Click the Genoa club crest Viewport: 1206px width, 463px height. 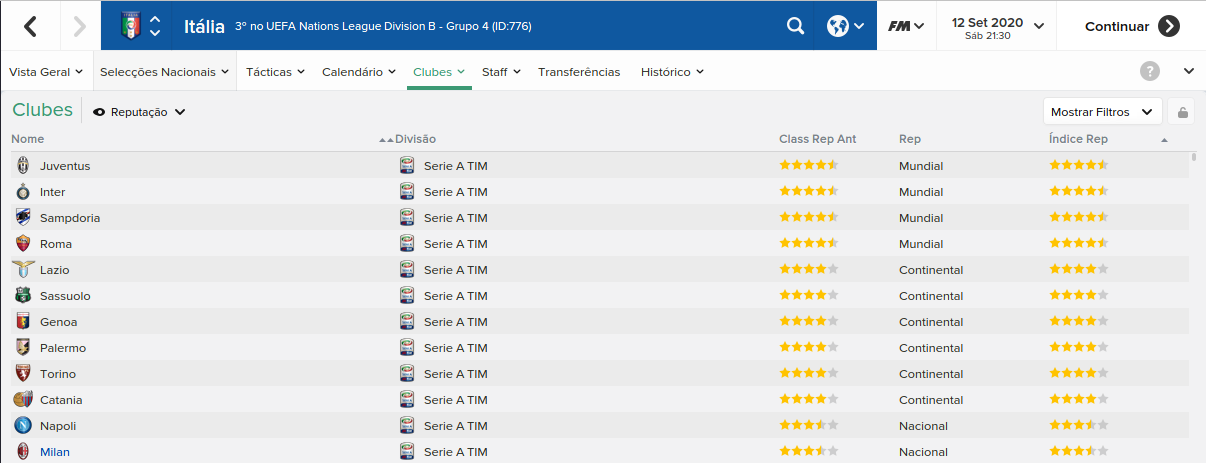pyautogui.click(x=23, y=321)
